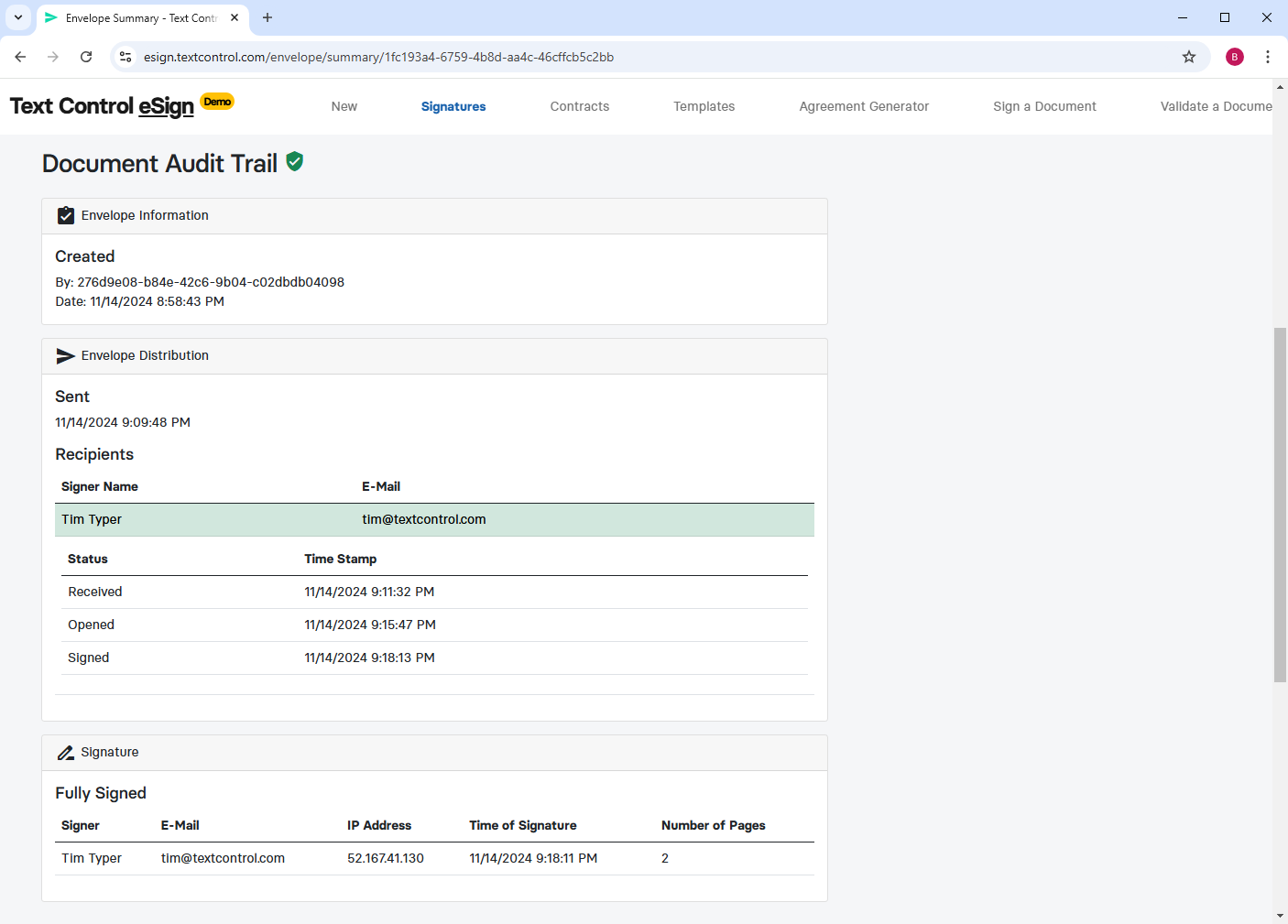1288x924 pixels.
Task: Click the Signature panel header label
Action: pos(110,752)
